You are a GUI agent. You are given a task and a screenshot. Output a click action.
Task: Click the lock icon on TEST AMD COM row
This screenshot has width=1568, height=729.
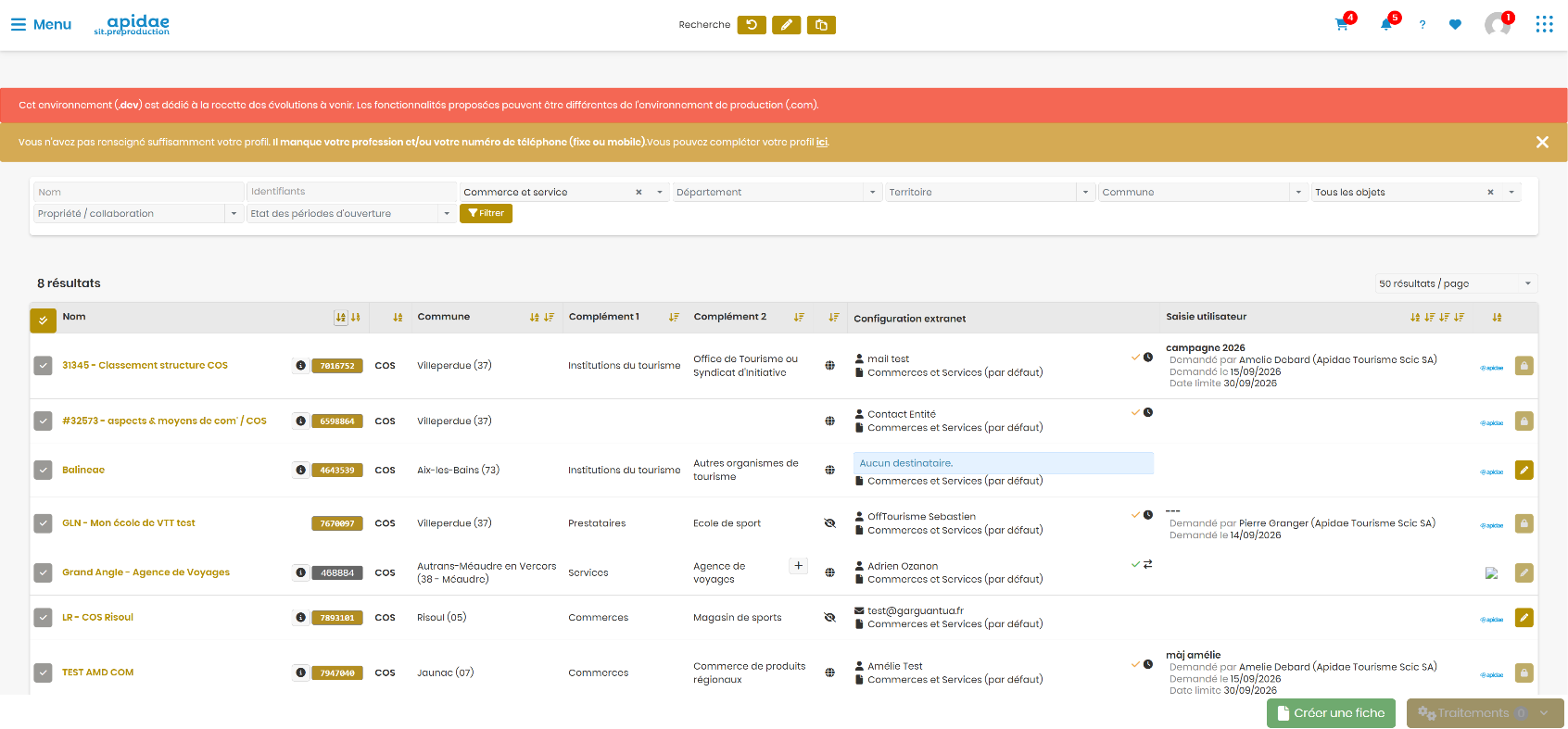click(x=1524, y=673)
